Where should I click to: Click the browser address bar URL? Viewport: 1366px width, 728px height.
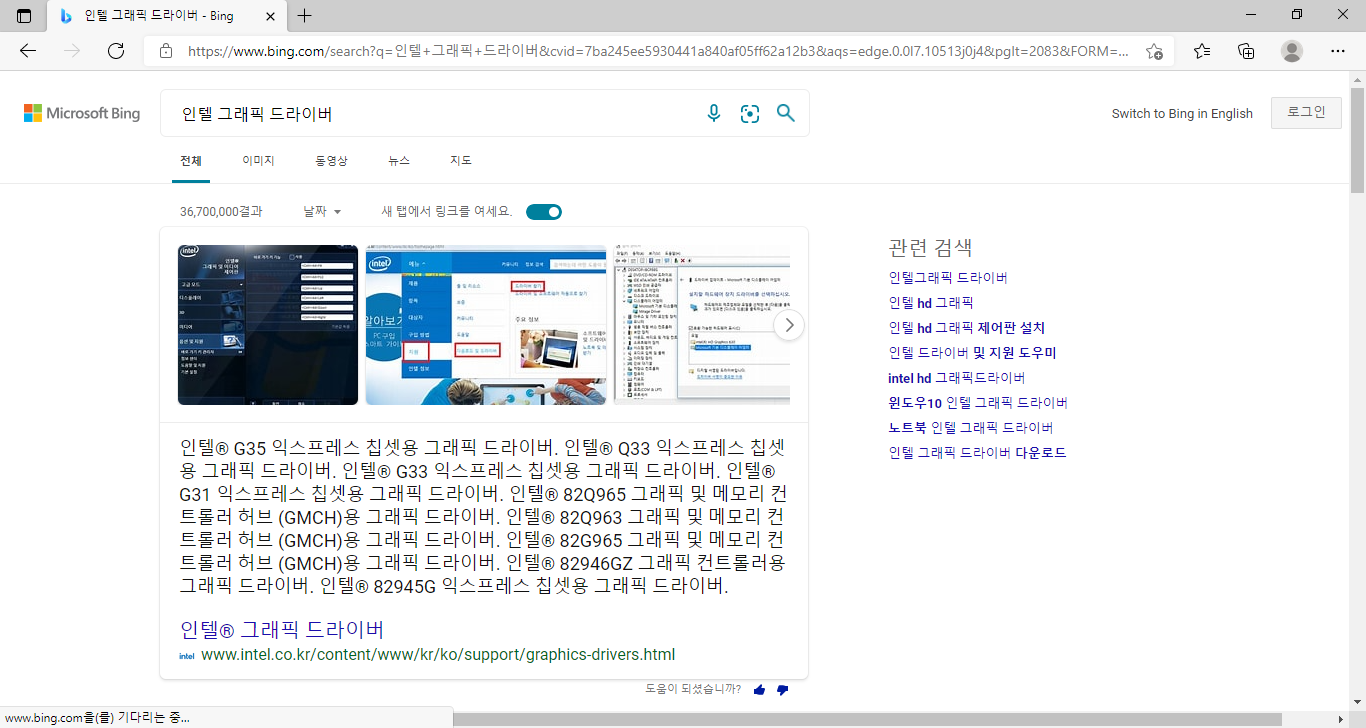pyautogui.click(x=658, y=51)
